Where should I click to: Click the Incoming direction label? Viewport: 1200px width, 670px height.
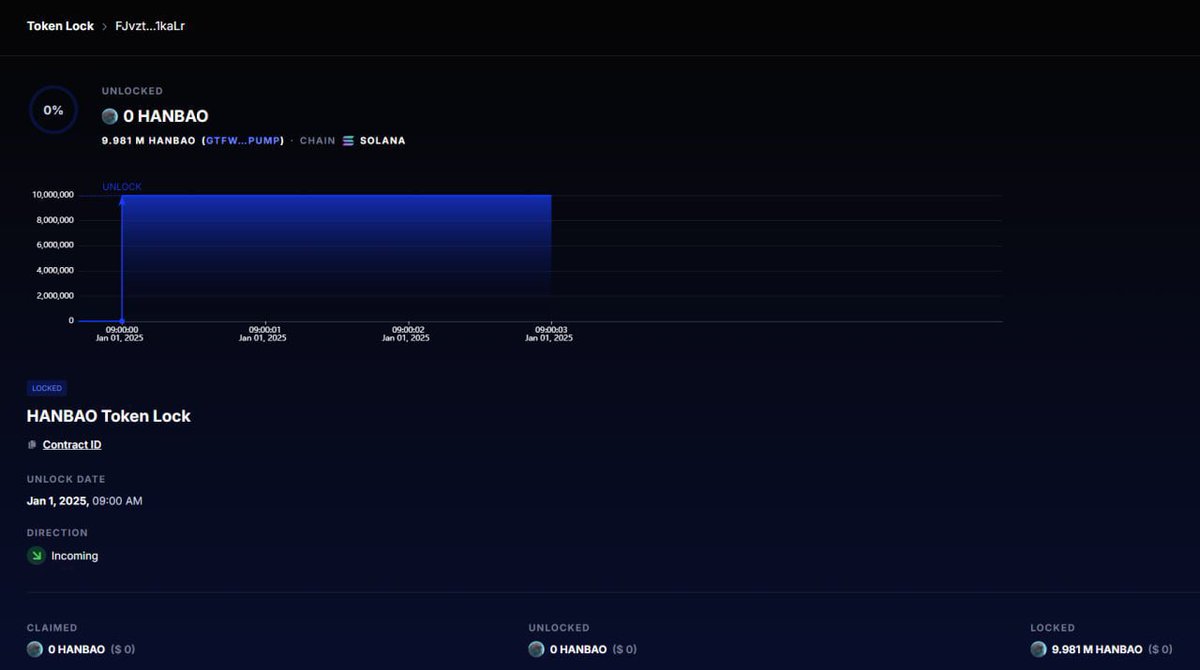coord(75,556)
